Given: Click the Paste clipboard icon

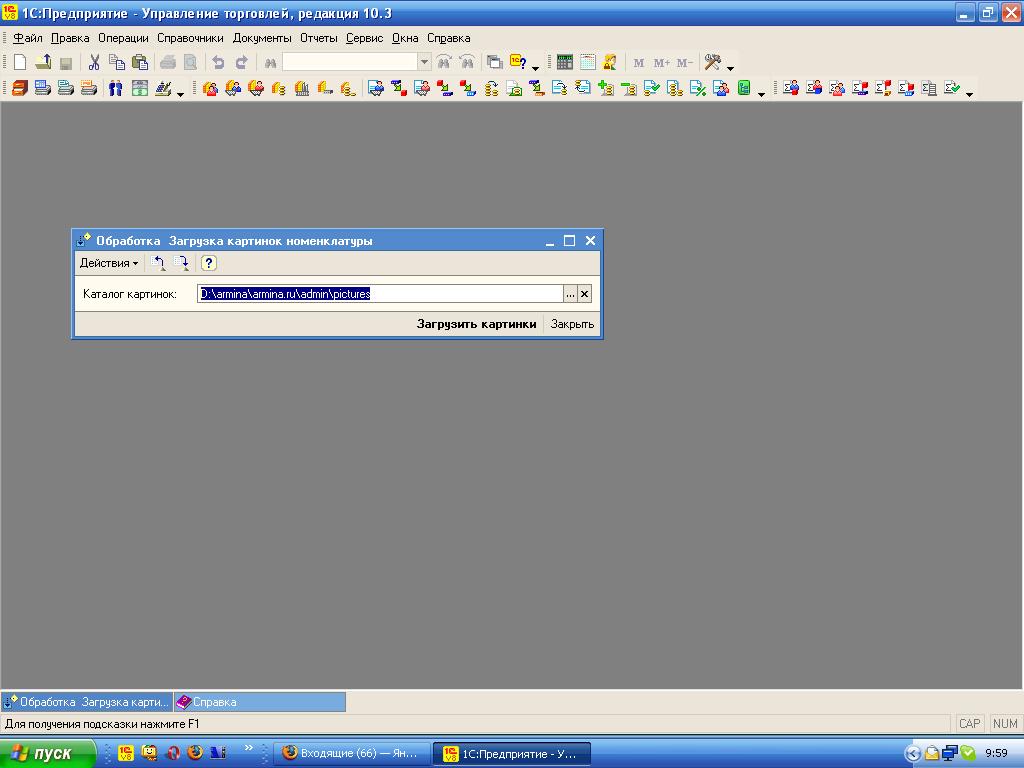Looking at the screenshot, I should tap(140, 63).
